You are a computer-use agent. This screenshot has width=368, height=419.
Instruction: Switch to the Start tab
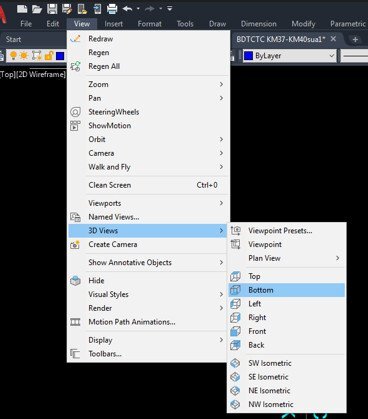(13, 39)
